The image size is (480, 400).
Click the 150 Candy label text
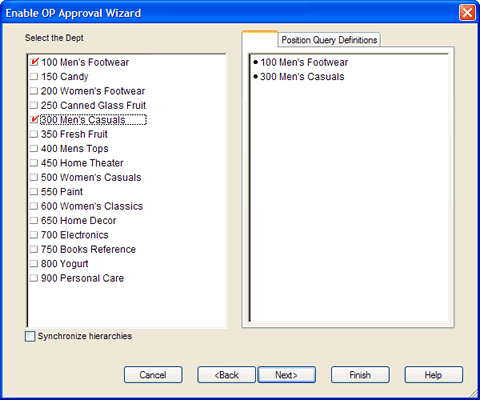pos(65,77)
